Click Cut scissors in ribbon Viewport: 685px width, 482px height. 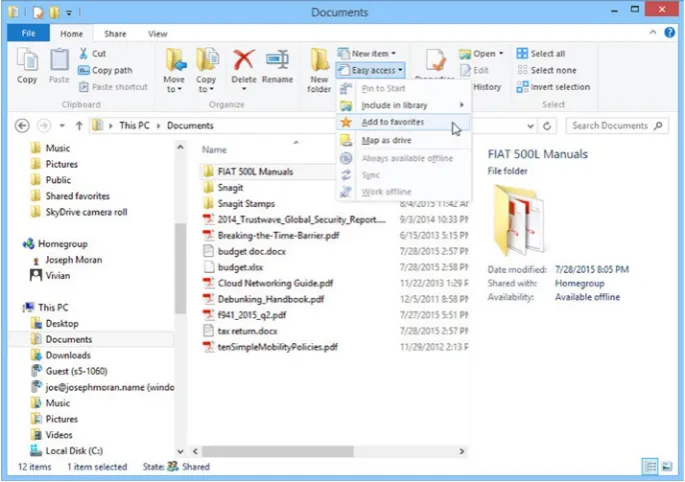[83, 53]
